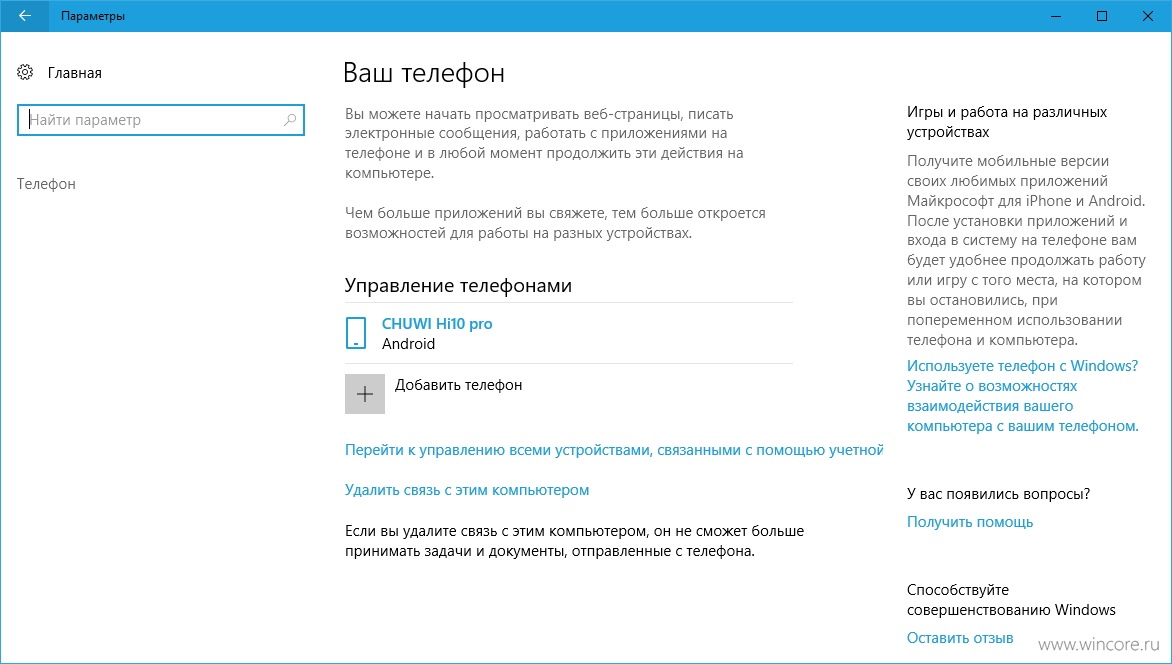The height and width of the screenshot is (664, 1172).
Task: Click the Параметры window title
Action: (x=93, y=16)
